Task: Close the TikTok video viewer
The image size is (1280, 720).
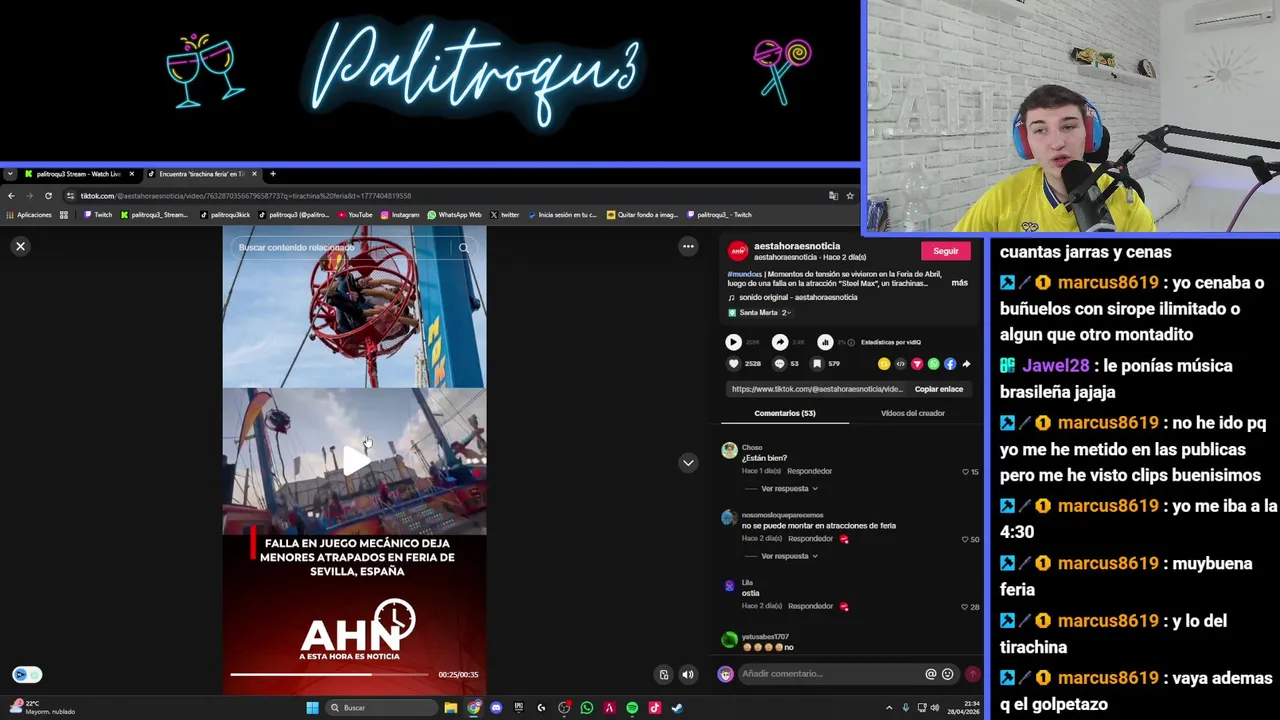Action: click(x=20, y=246)
